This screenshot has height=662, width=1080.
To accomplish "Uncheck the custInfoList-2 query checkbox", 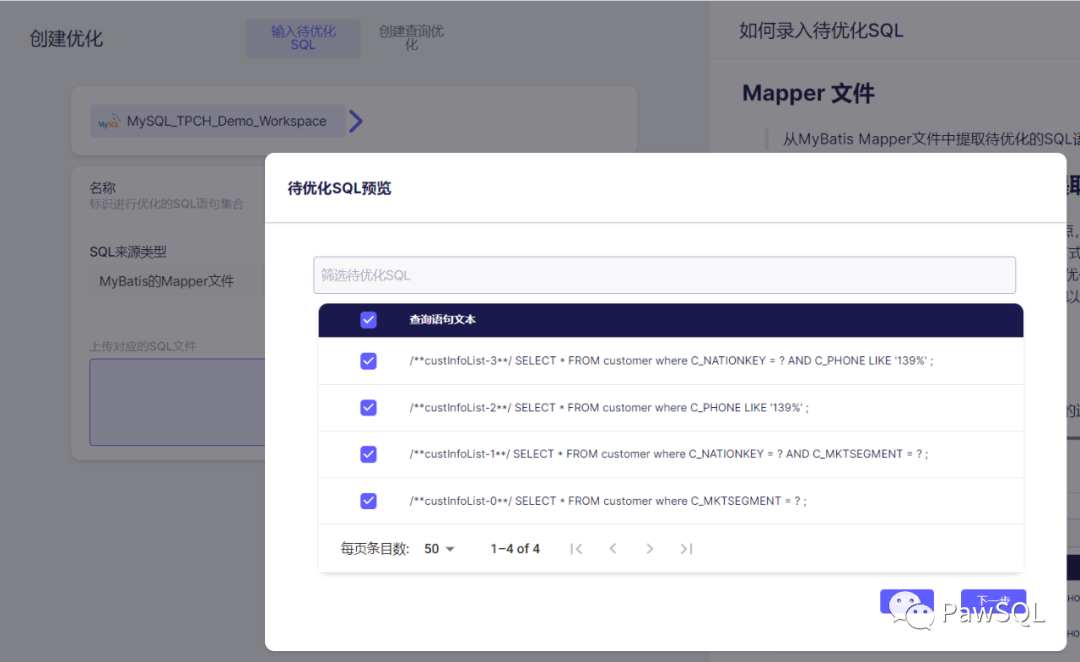I will pyautogui.click(x=368, y=407).
